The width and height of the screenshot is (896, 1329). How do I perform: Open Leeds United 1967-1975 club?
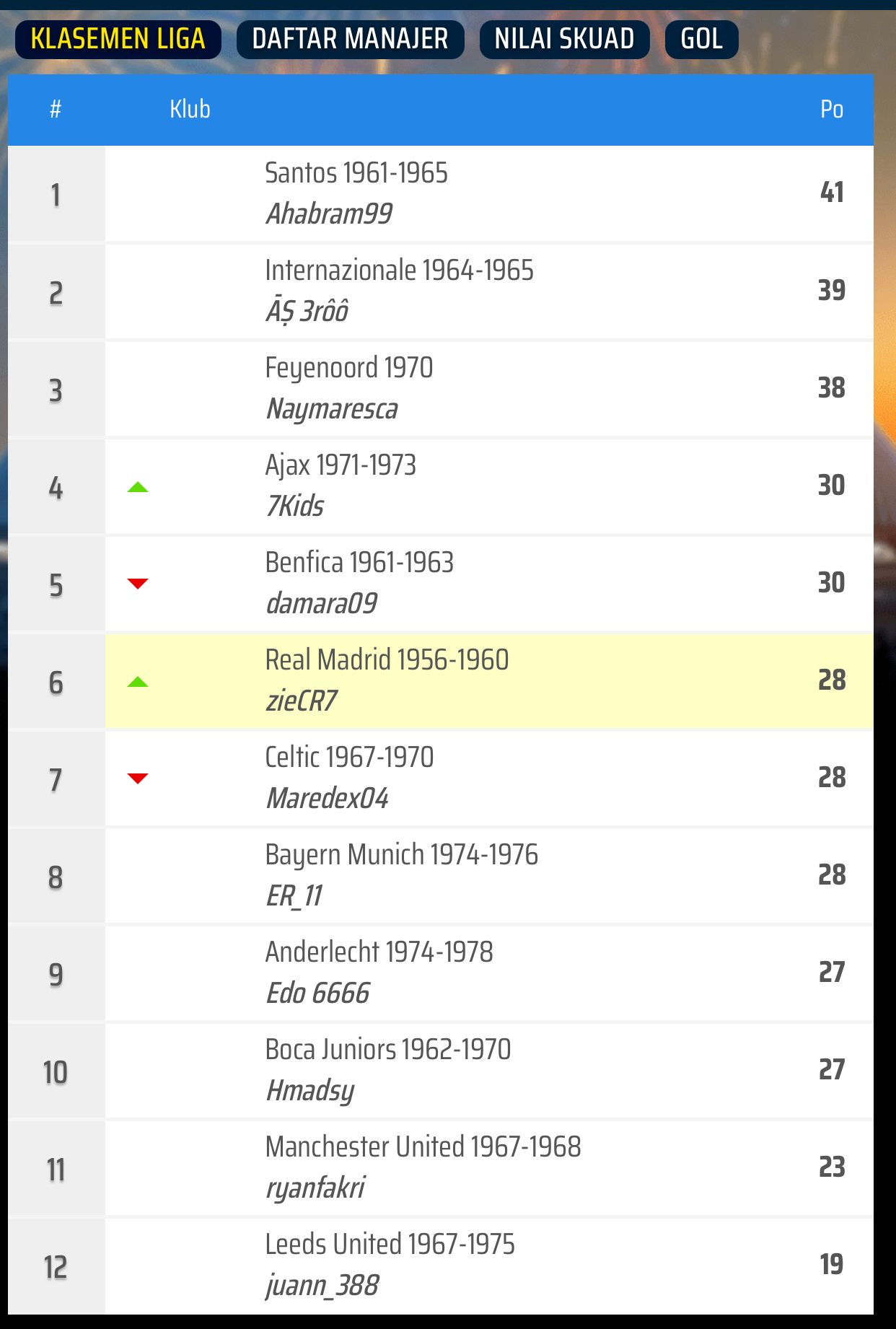[390, 1245]
